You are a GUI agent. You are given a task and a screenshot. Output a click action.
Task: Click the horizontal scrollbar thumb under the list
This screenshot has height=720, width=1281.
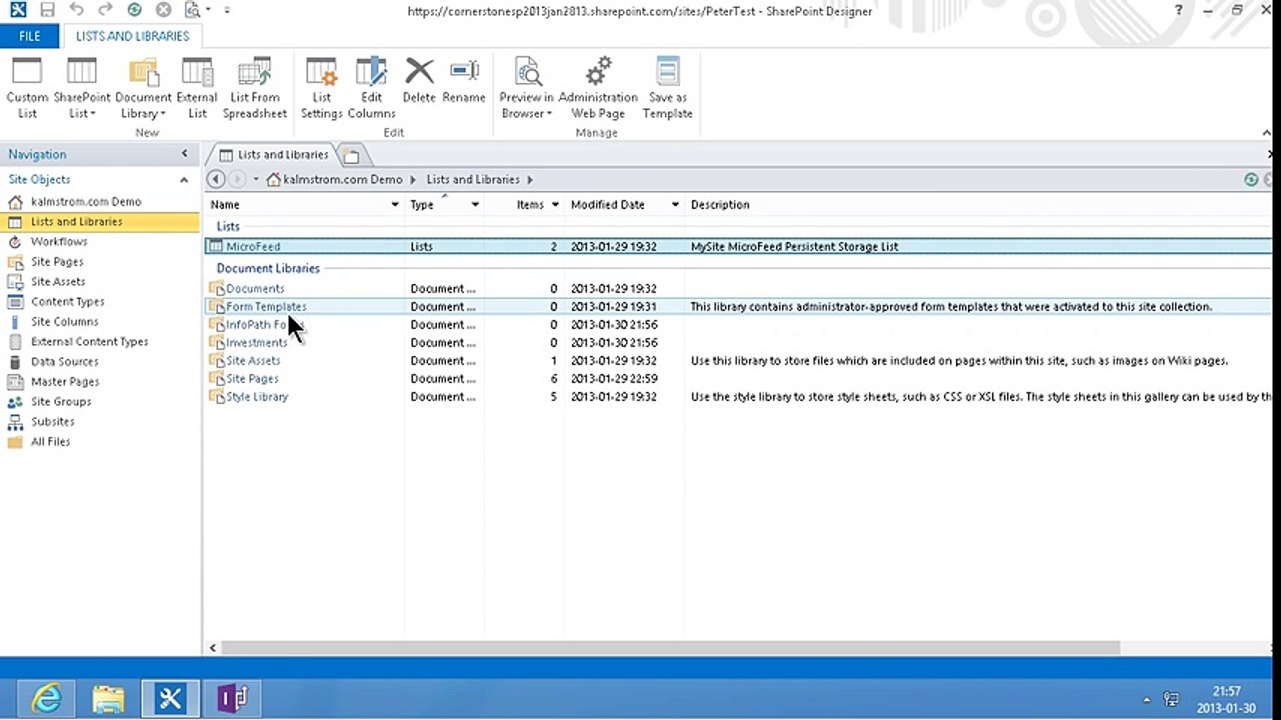coord(670,648)
